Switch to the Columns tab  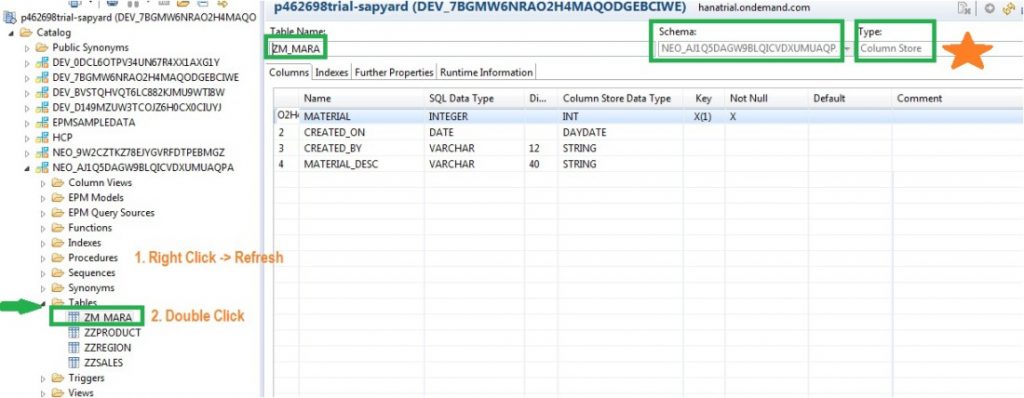tap(289, 73)
